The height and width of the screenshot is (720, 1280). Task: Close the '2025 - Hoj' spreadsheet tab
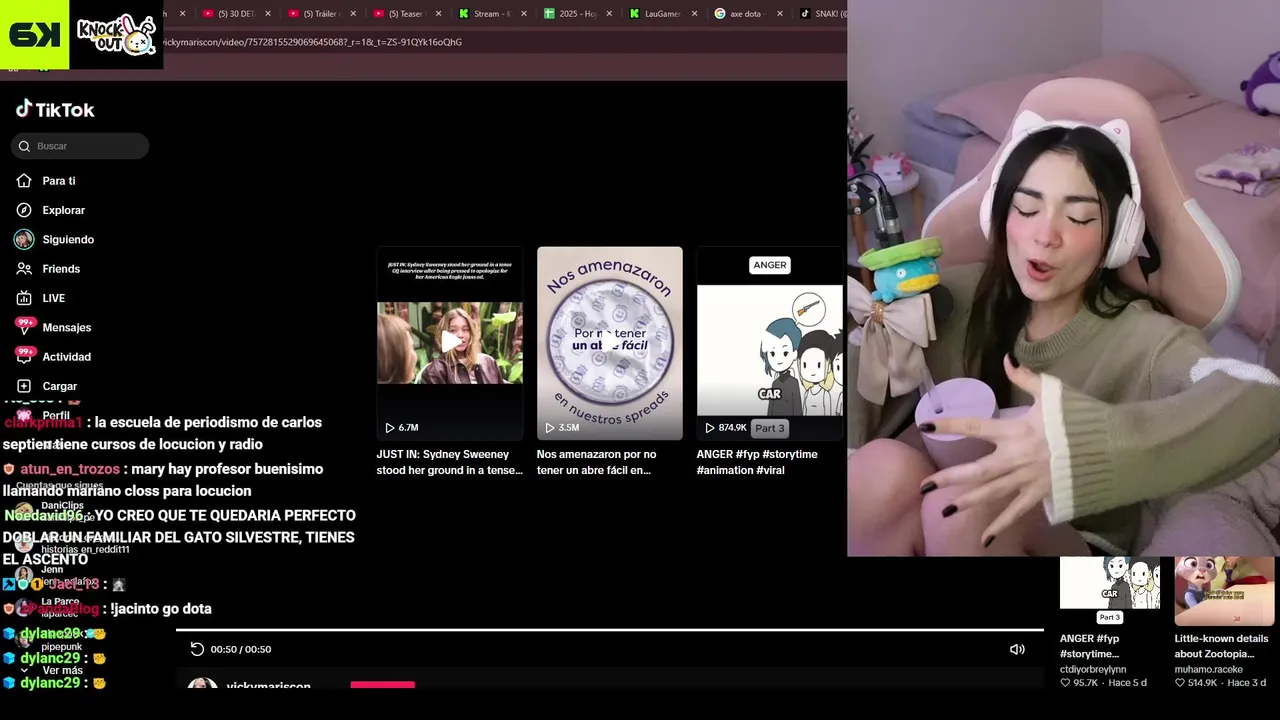609,14
